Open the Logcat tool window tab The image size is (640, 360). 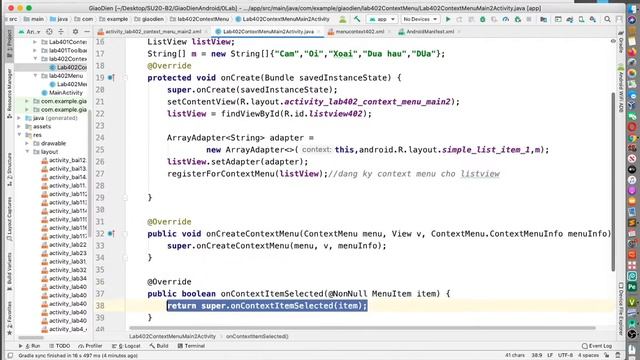point(126,346)
